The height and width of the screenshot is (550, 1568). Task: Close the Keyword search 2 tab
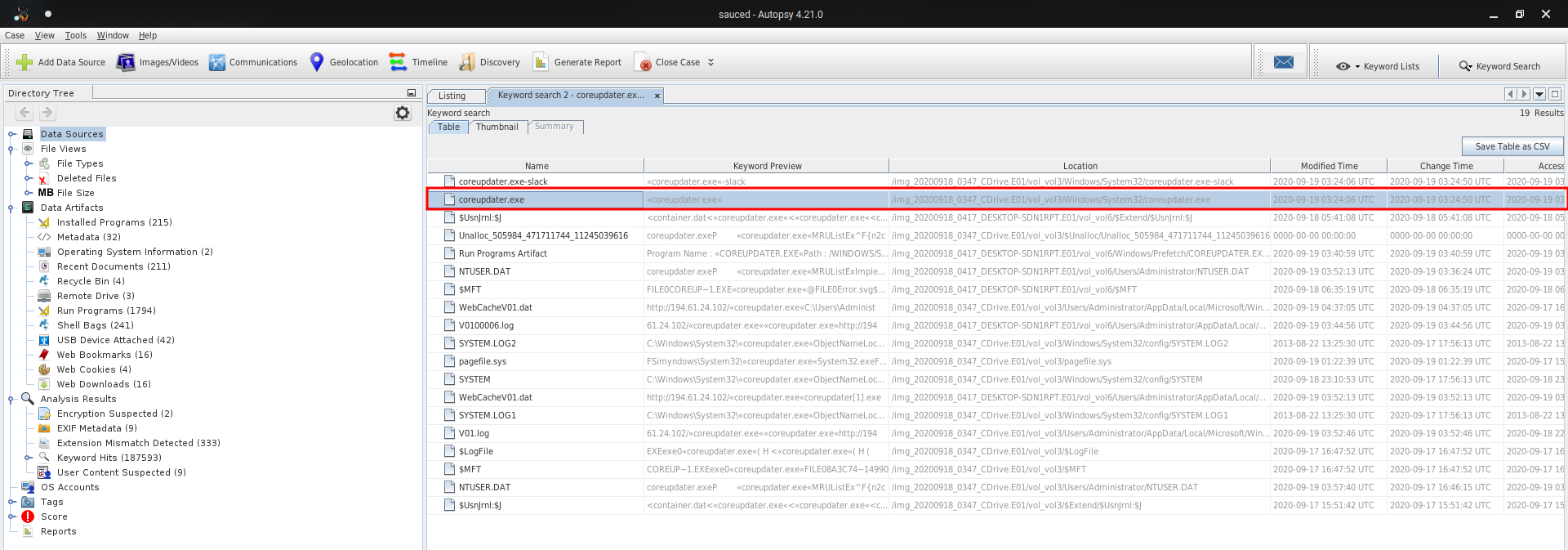pos(657,96)
